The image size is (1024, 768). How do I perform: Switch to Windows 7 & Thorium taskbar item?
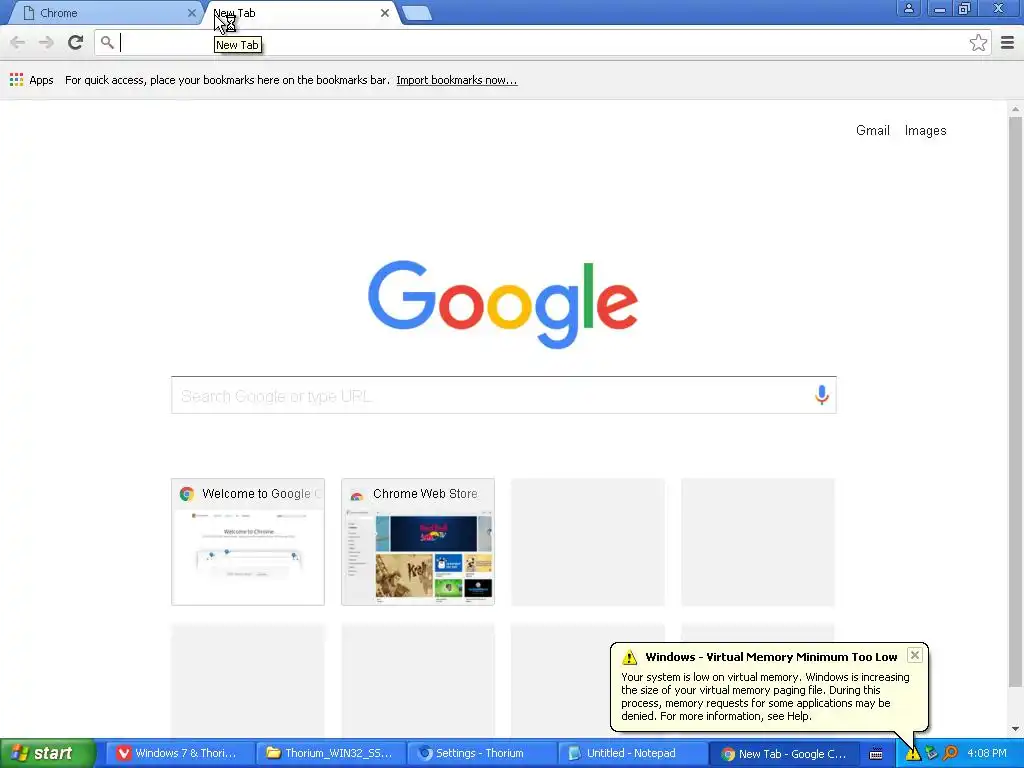178,754
